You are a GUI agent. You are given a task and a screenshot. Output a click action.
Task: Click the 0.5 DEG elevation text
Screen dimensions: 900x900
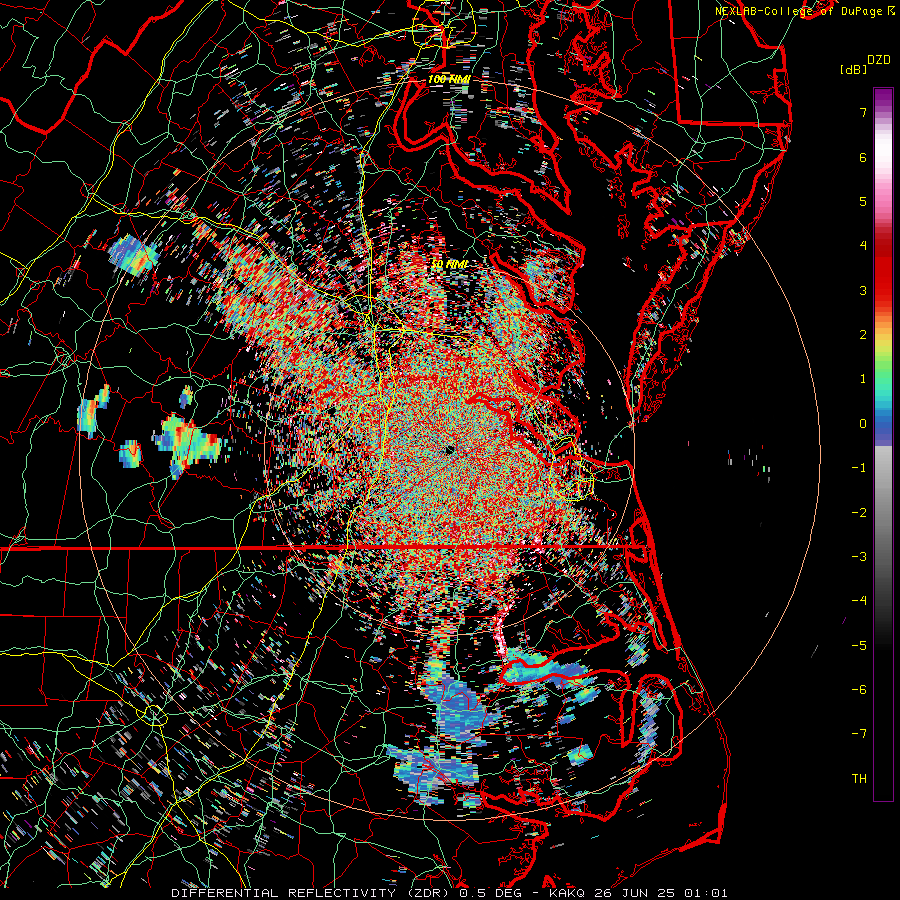click(490, 893)
